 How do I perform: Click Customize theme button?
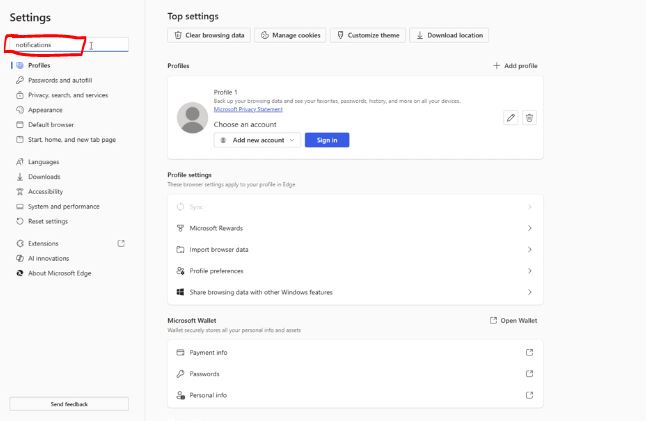pos(368,35)
